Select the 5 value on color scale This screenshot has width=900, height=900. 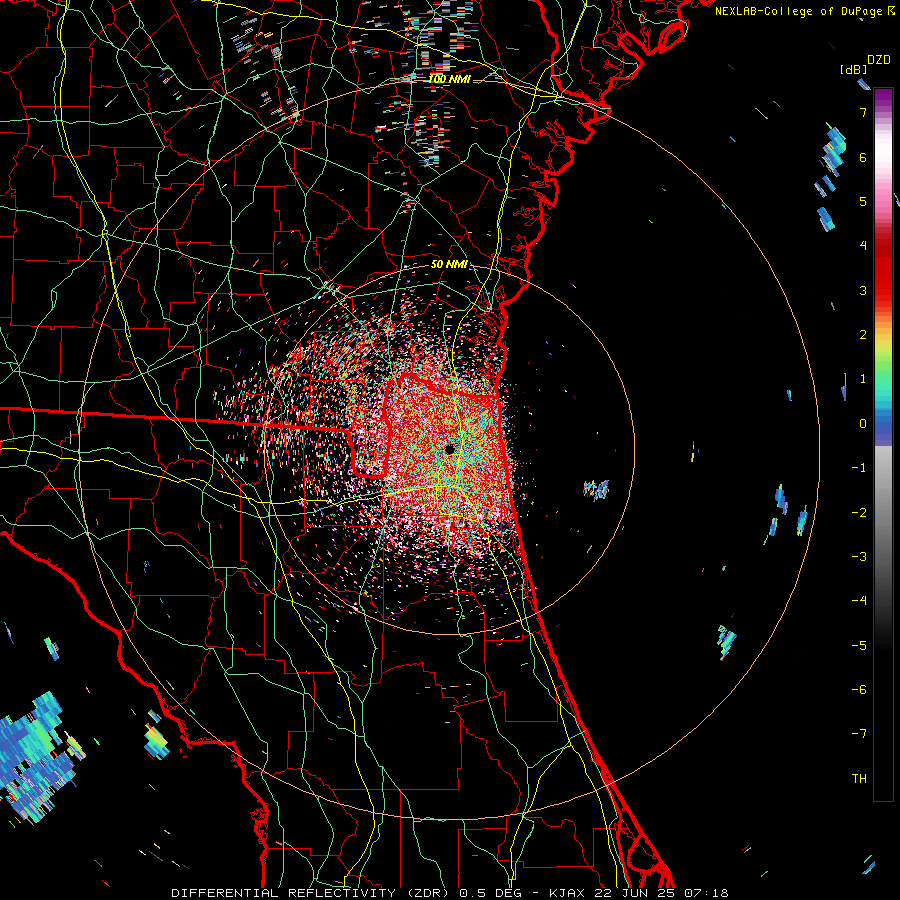point(863,201)
